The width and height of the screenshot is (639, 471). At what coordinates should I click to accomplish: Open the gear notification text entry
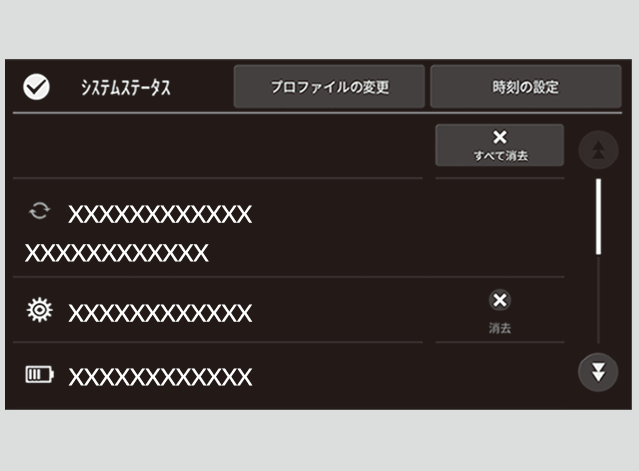tap(160, 313)
